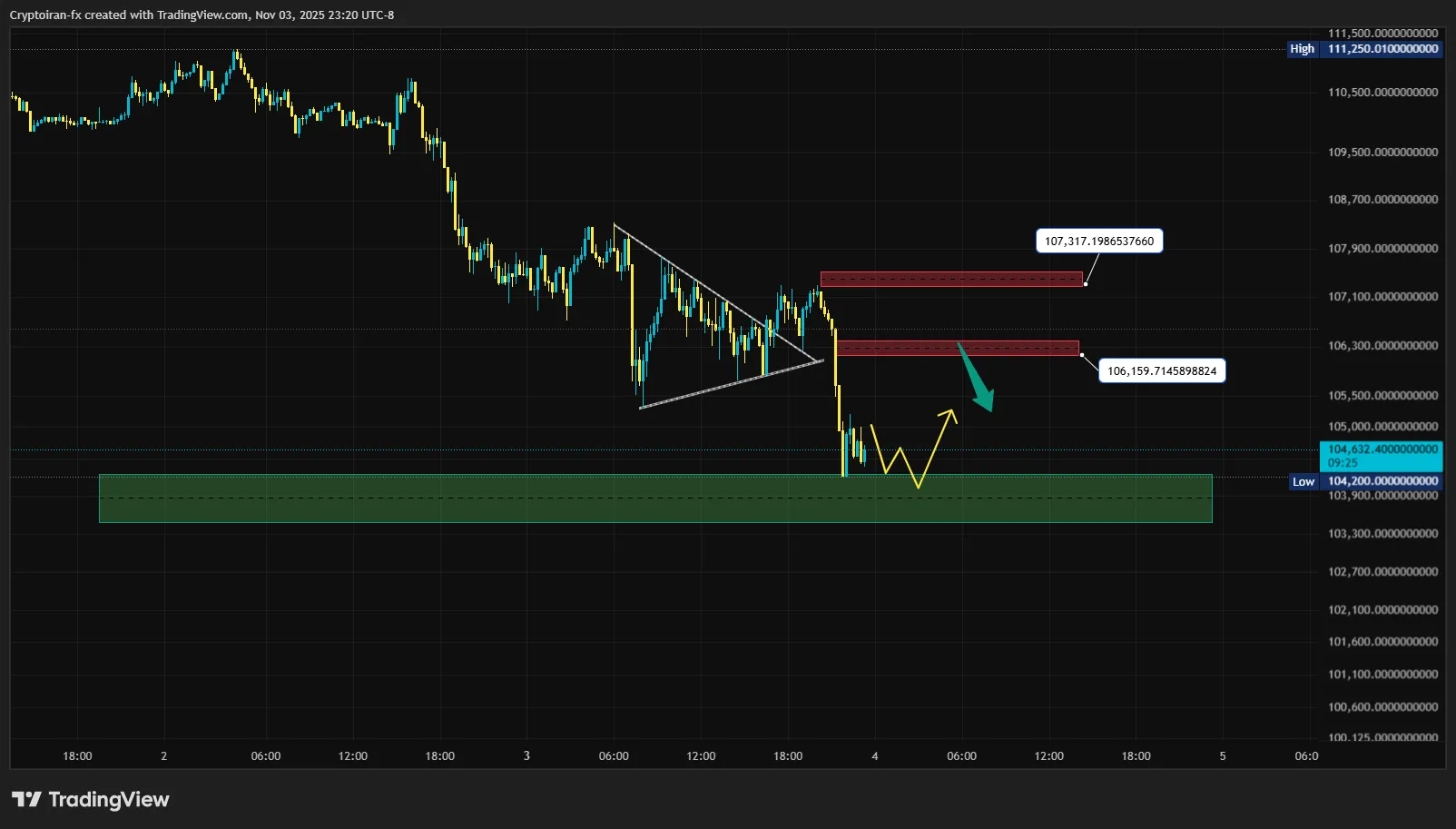Click the Low label tag
Screen dimensions: 1456x829
(1303, 481)
